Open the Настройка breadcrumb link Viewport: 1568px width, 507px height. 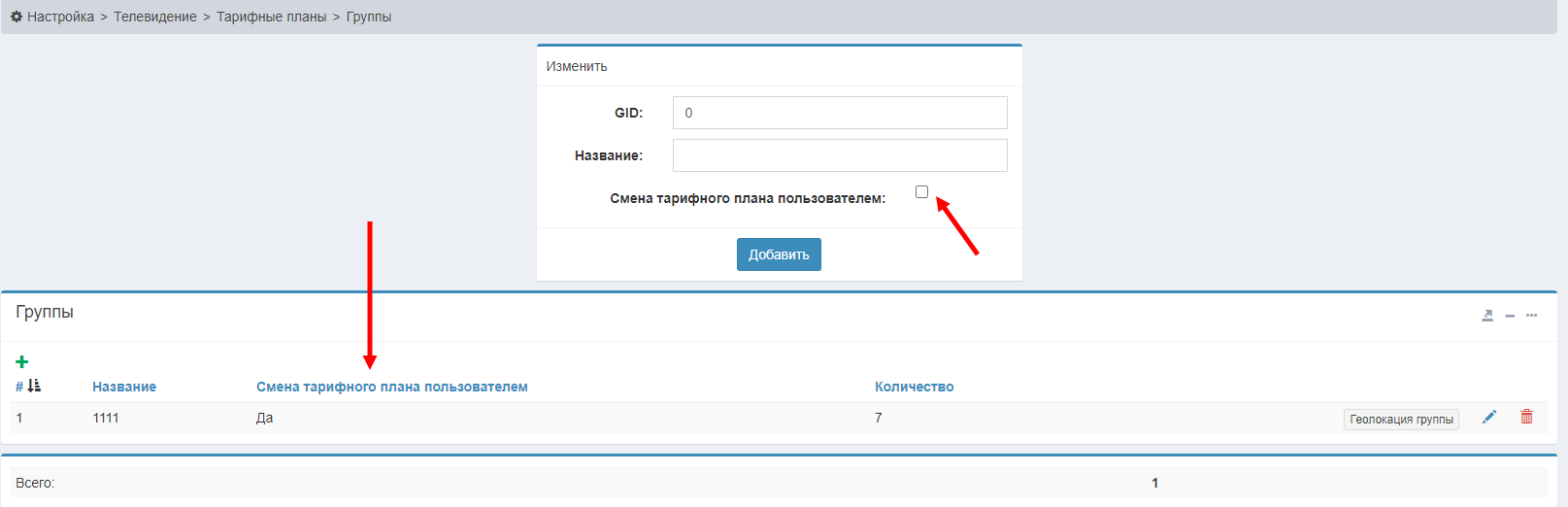point(60,17)
